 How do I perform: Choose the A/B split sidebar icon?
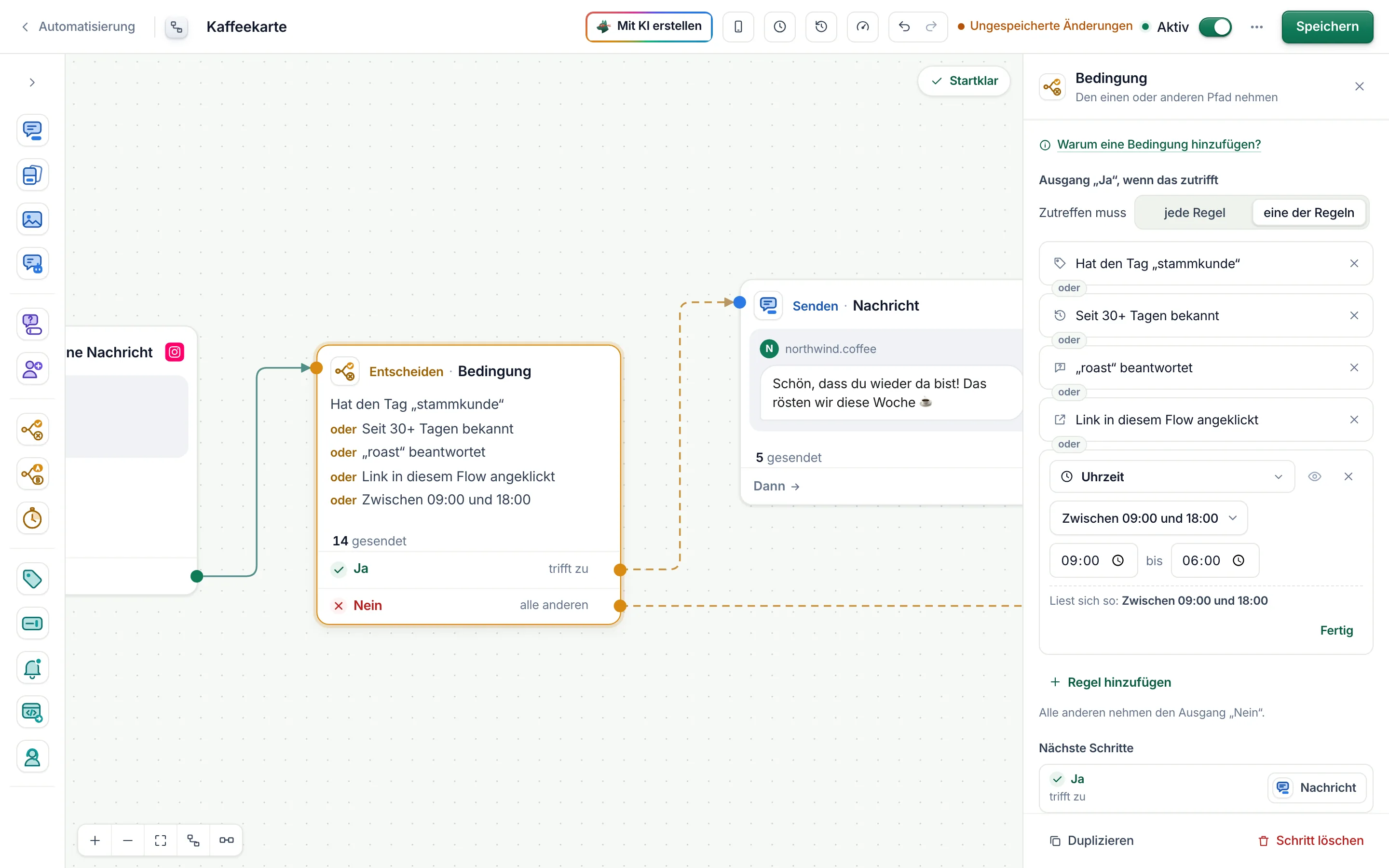point(32,474)
